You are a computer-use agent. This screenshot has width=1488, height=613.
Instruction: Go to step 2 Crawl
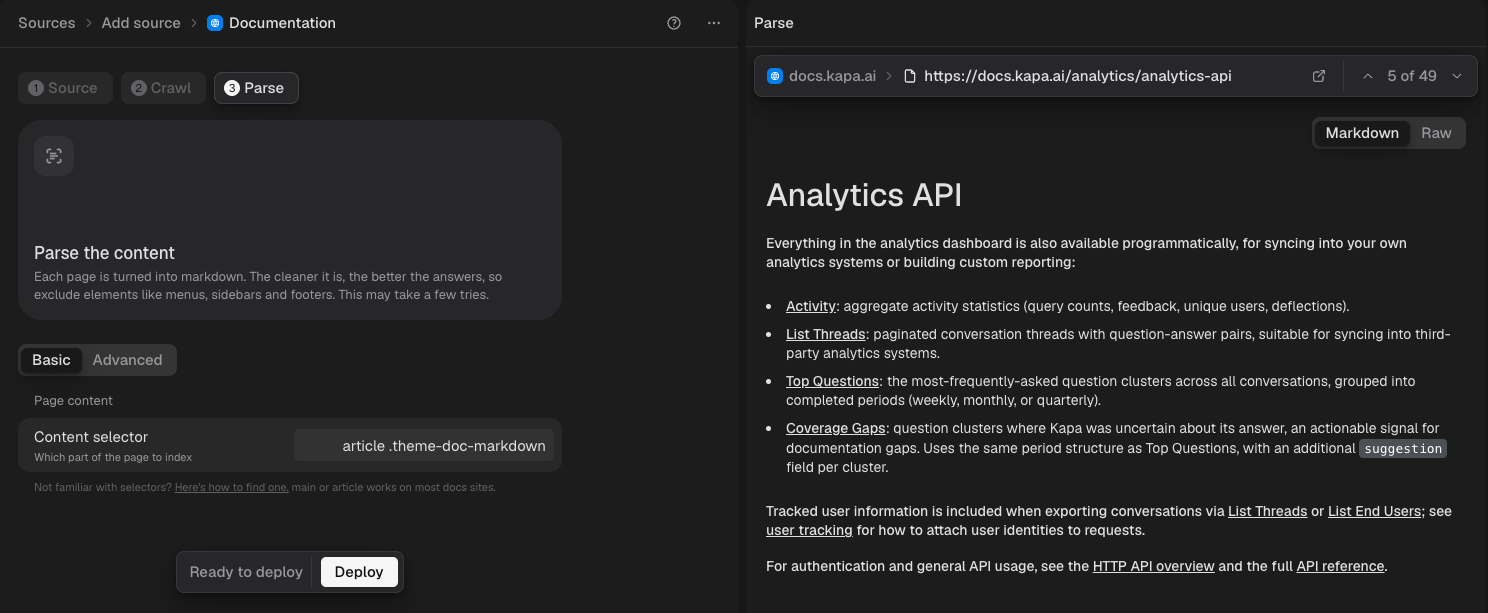(163, 88)
